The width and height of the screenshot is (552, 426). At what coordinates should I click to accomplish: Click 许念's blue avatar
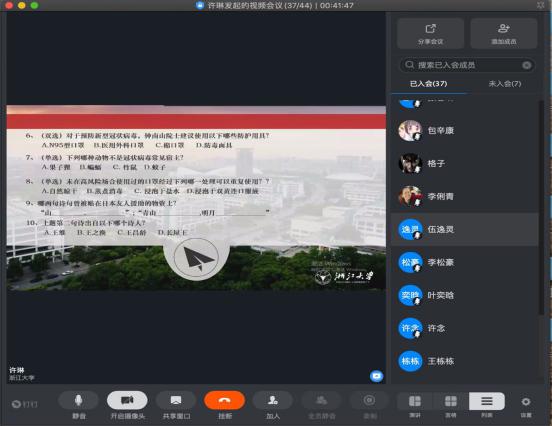point(410,328)
